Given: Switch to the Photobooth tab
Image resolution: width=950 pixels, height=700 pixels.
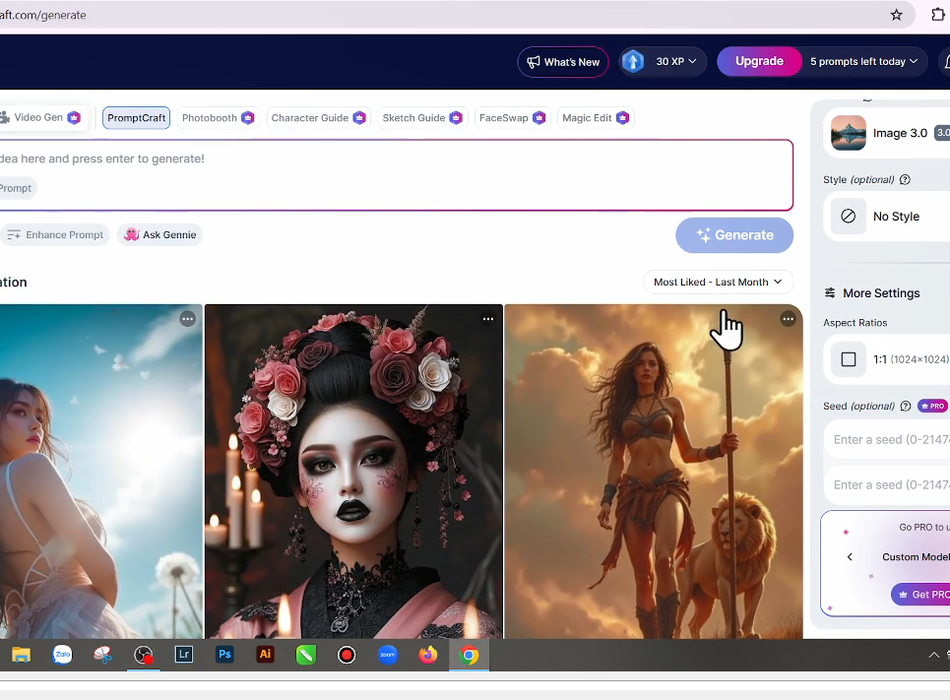Looking at the screenshot, I should (217, 118).
